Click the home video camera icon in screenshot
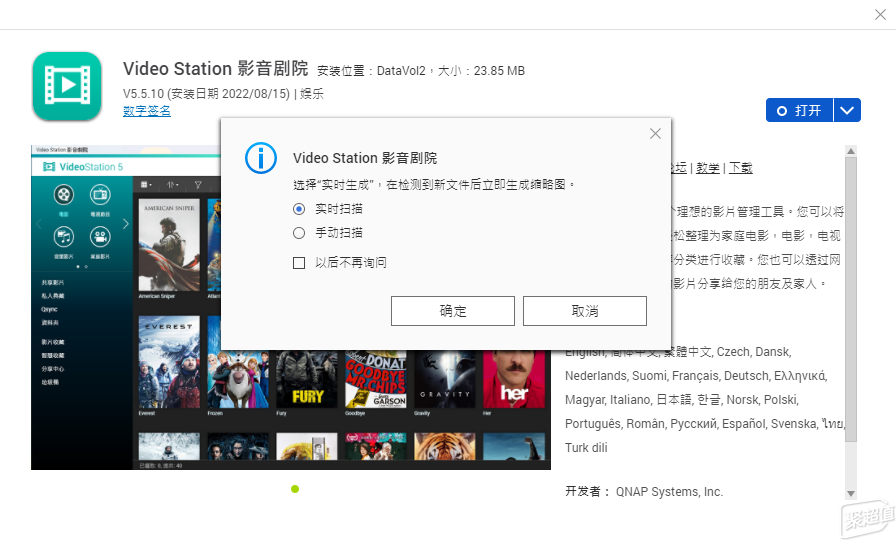 click(100, 237)
